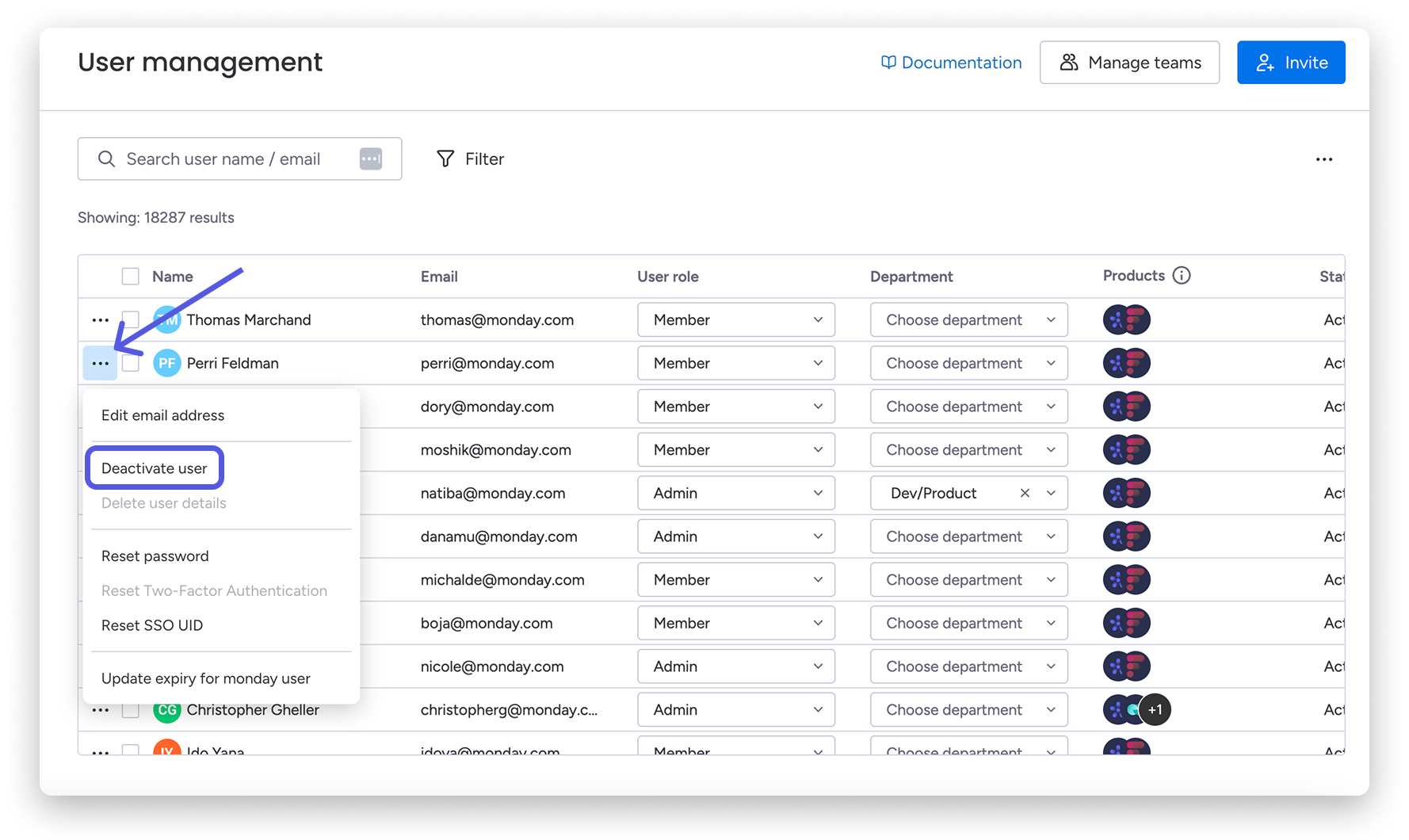This screenshot has height=840, width=1409.
Task: Open the three-dot menu for Thomas Marchand
Action: coord(100,320)
